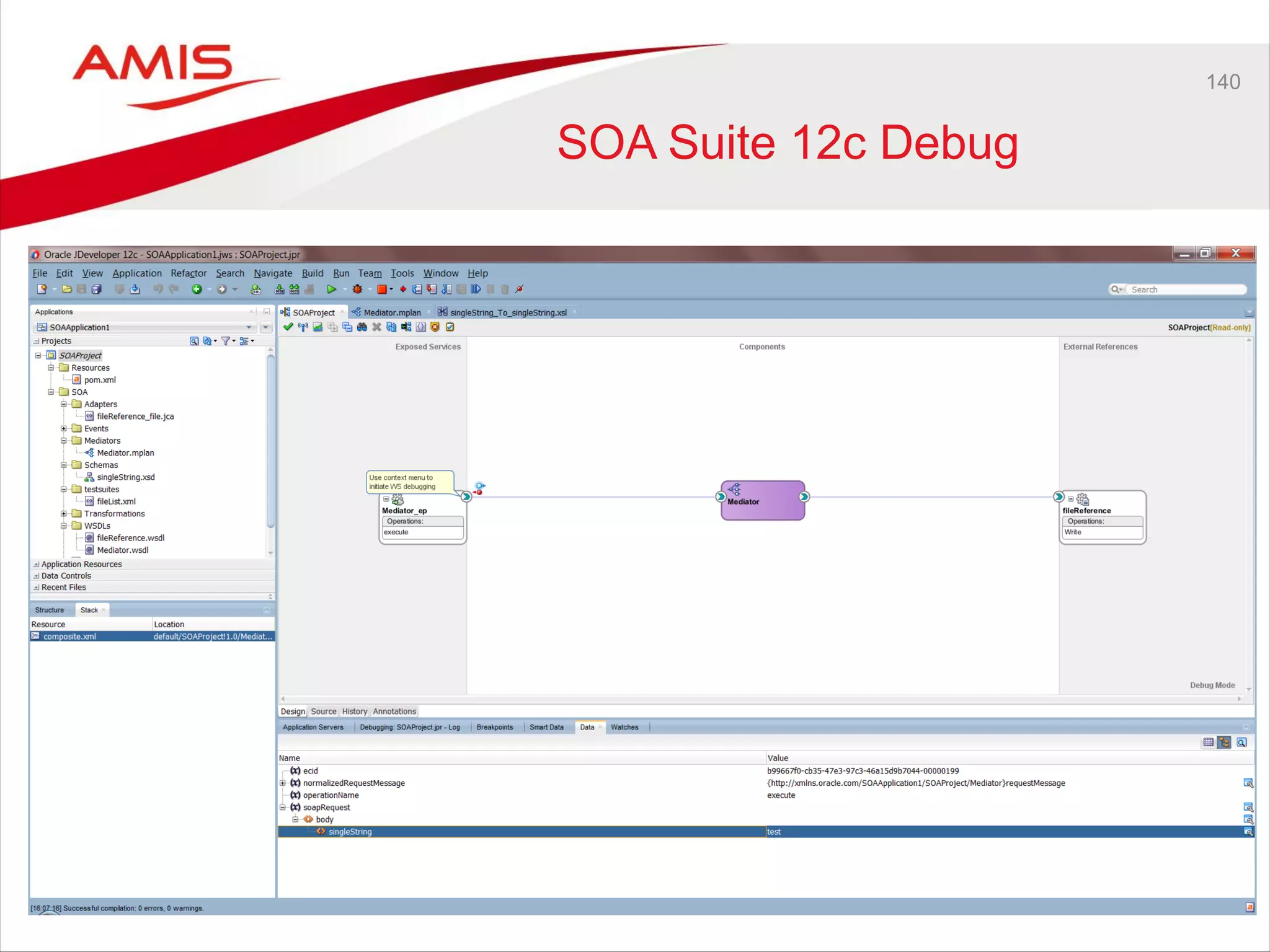
Task: Select pom.xml in the project tree
Action: [x=100, y=380]
